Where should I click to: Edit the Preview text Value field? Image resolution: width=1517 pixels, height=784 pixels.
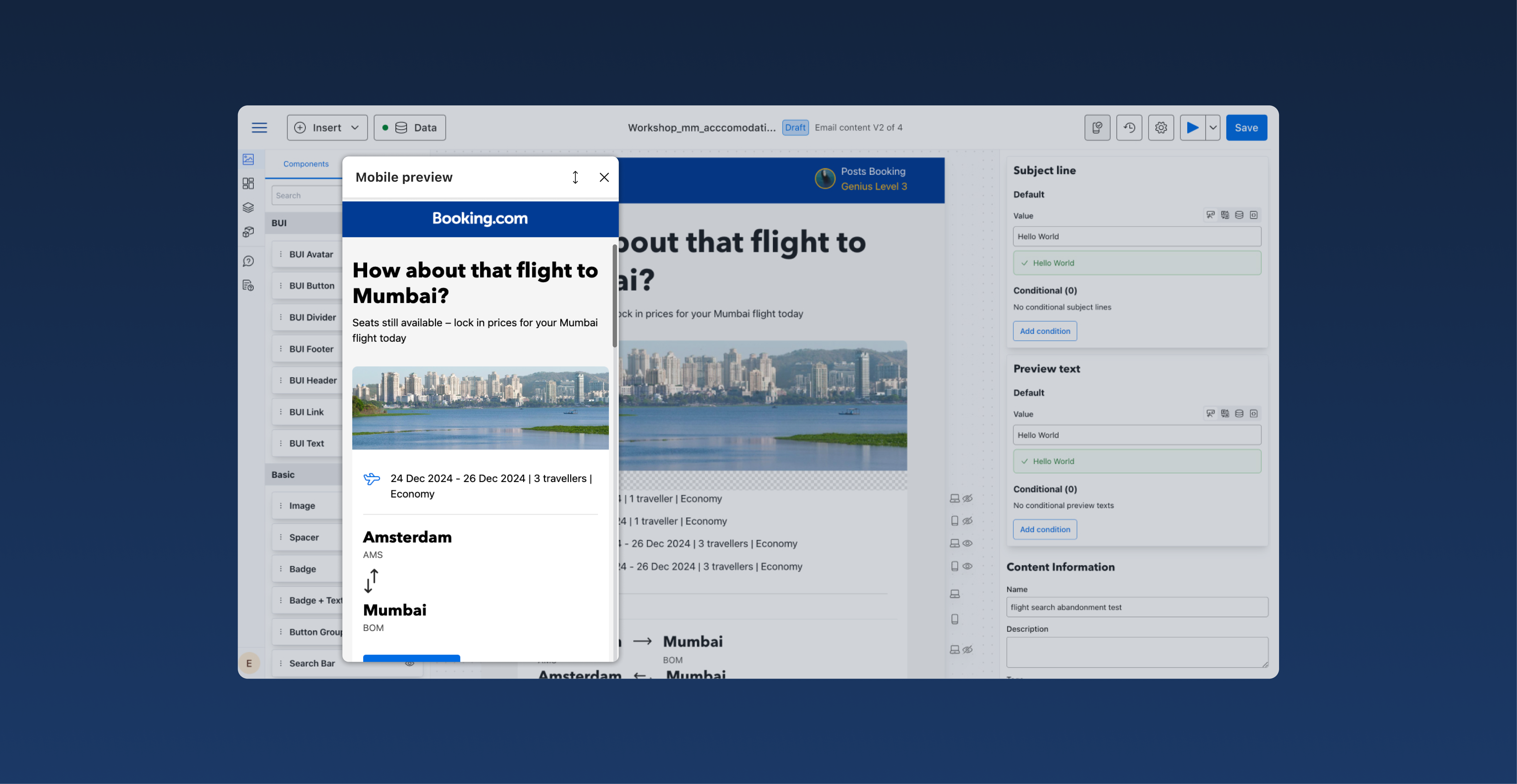point(1137,435)
